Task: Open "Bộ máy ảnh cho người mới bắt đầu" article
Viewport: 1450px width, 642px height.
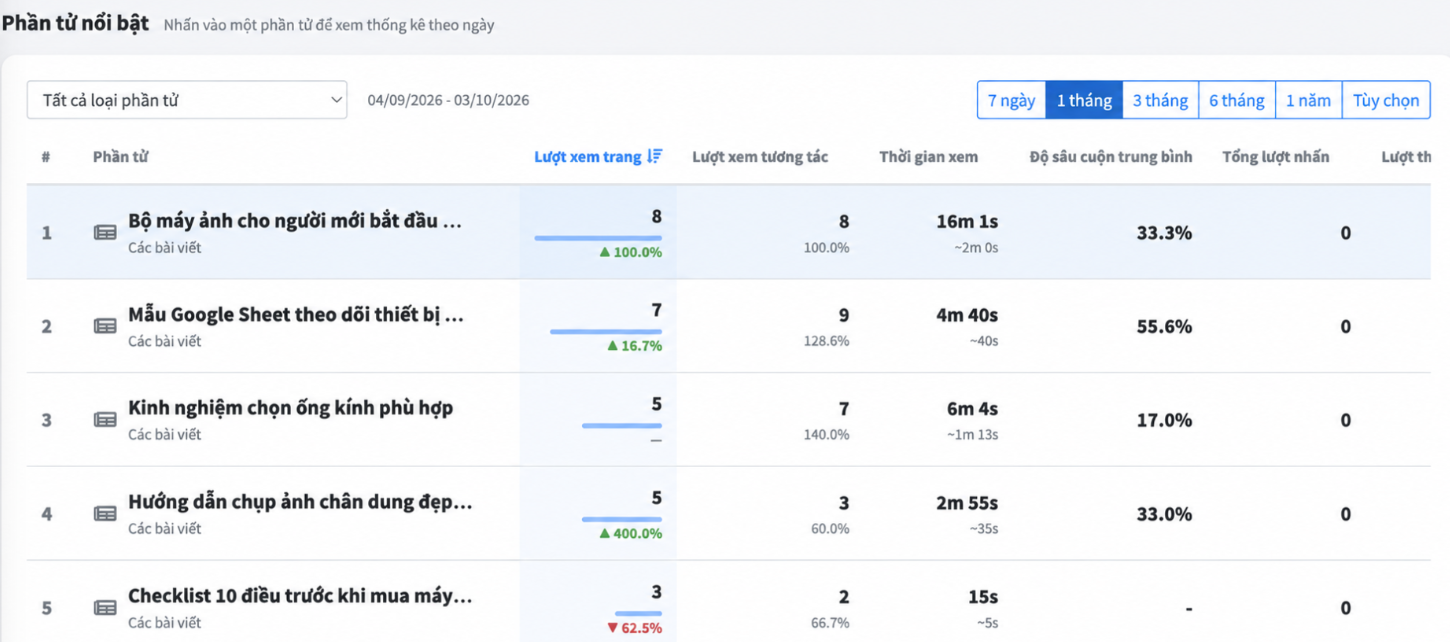Action: pos(295,221)
